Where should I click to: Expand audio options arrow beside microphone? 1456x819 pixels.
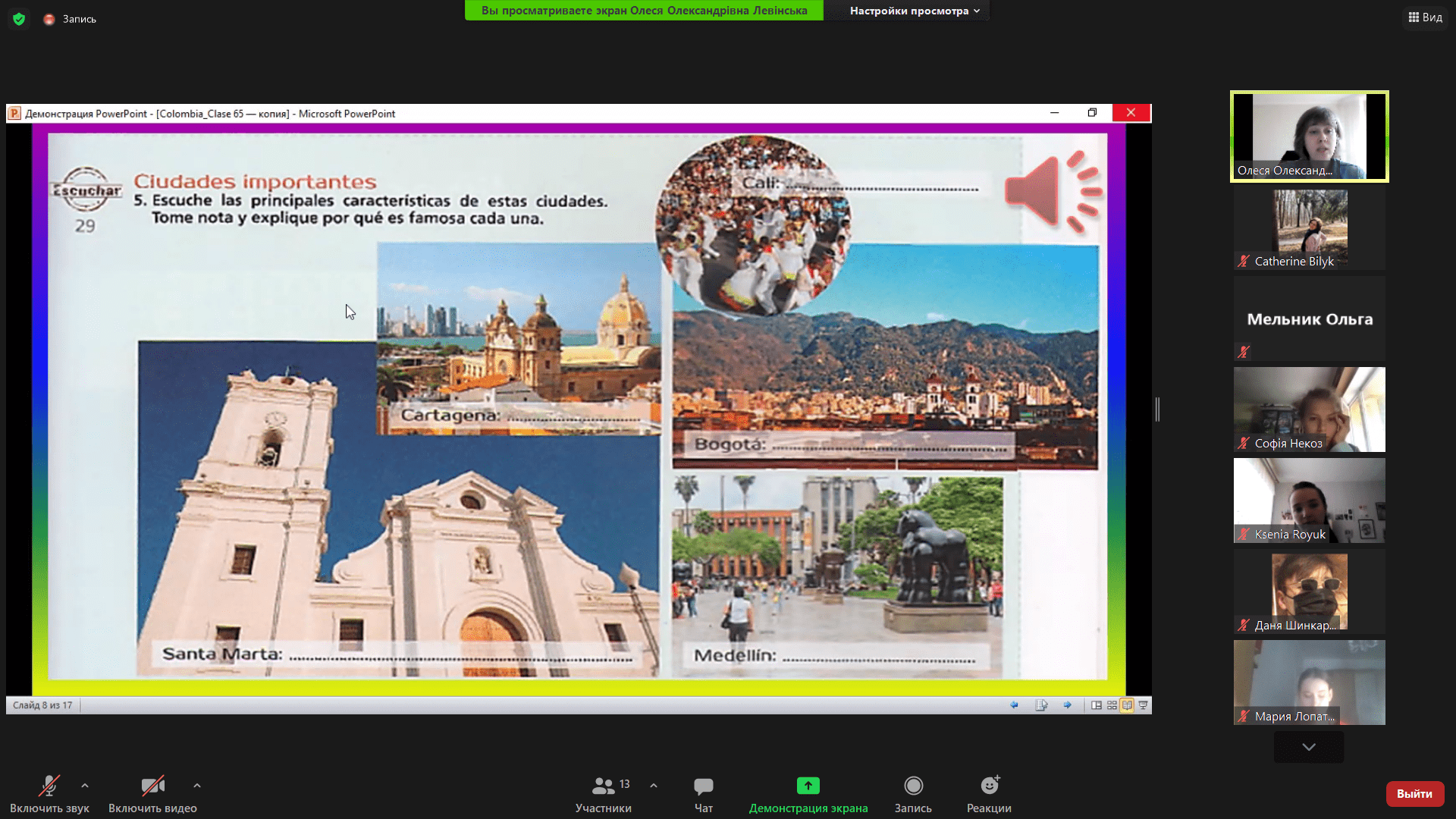coord(85,786)
